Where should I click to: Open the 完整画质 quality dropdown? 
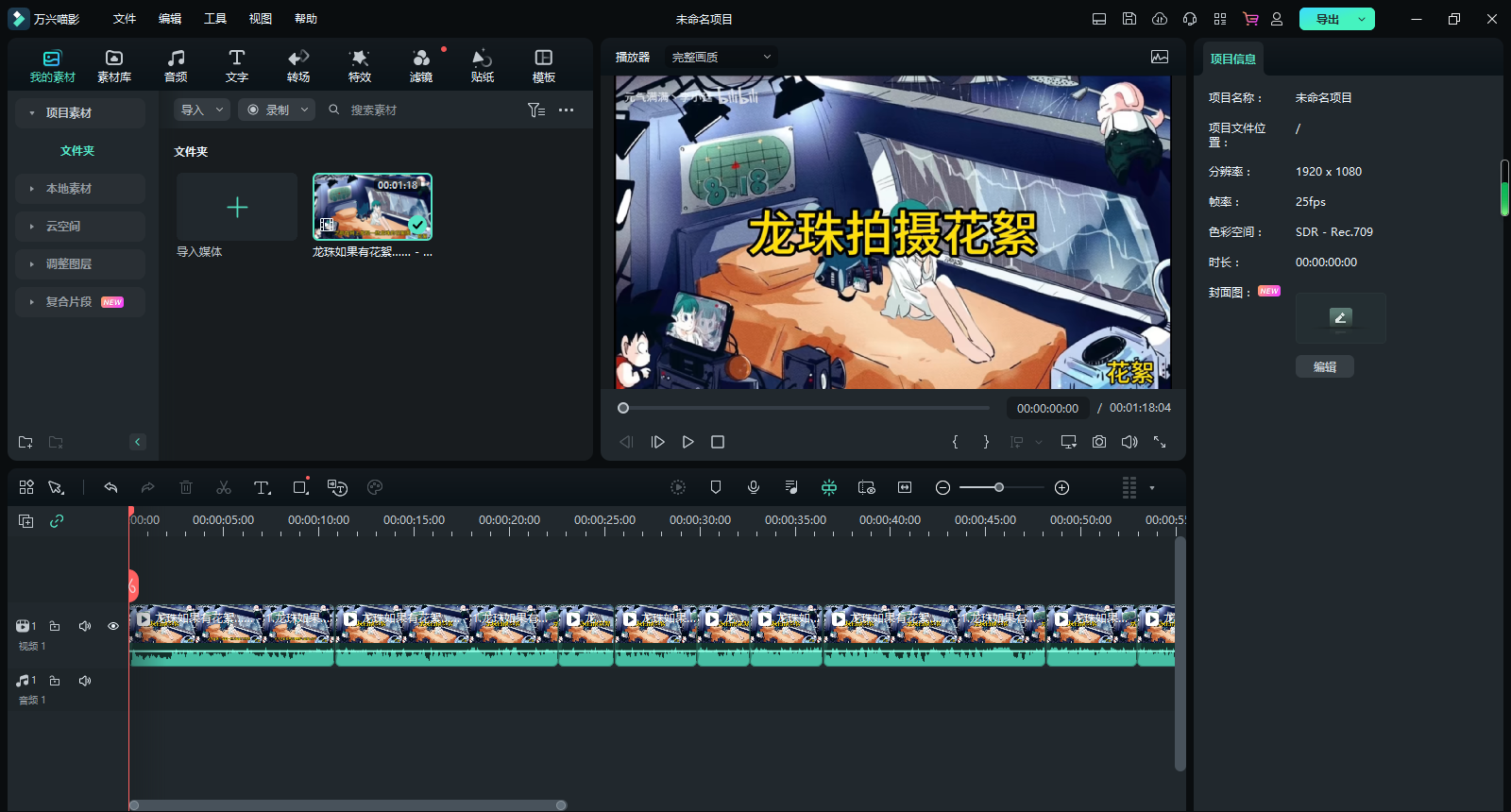tap(722, 58)
